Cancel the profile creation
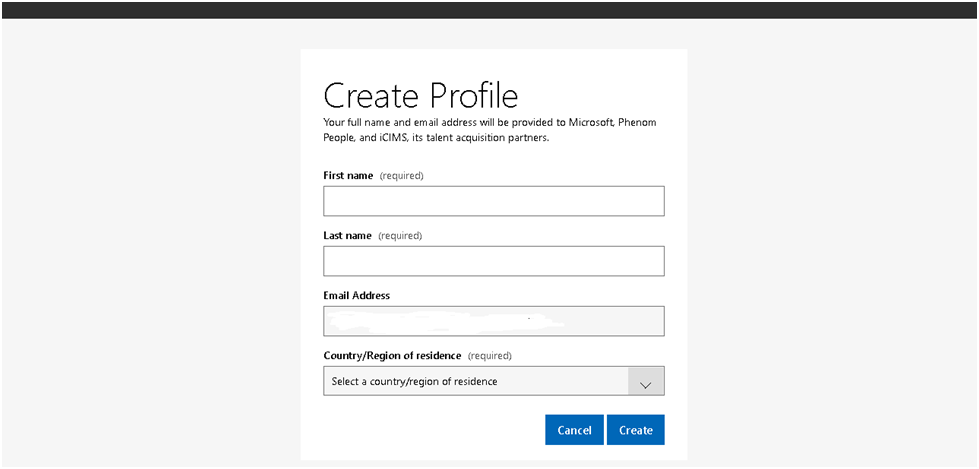 [574, 430]
